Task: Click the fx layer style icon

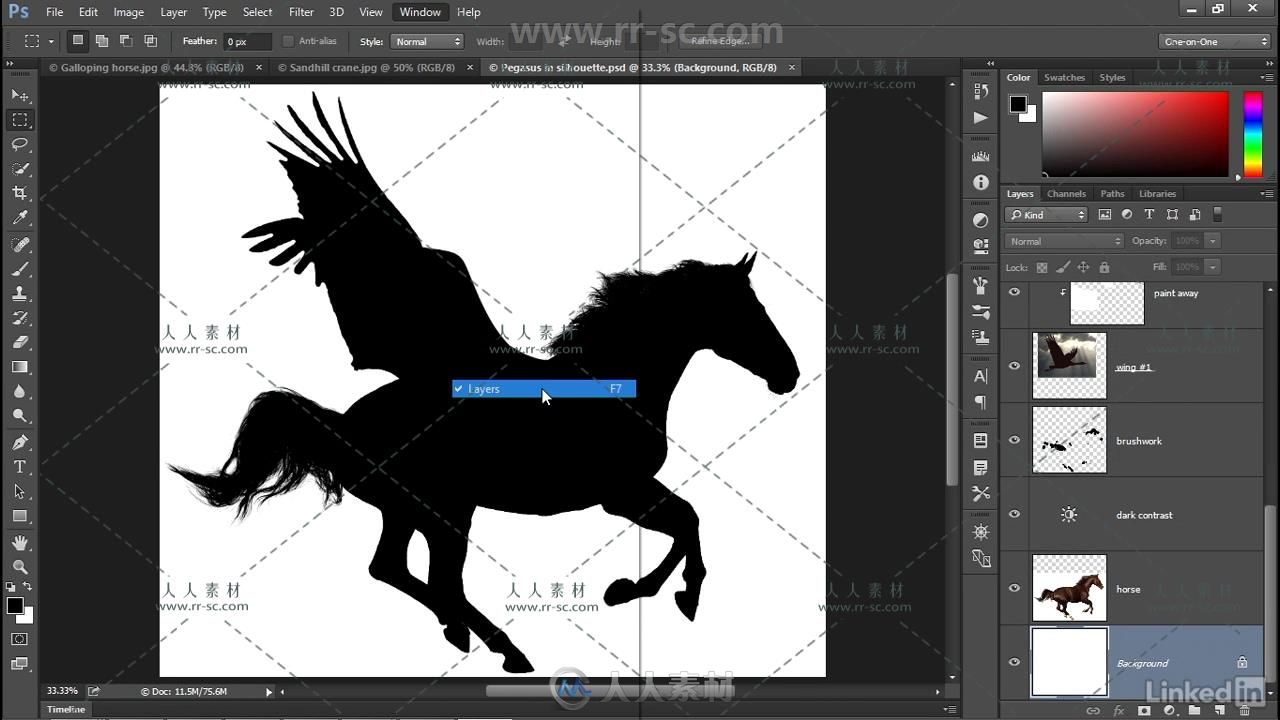Action: click(1119, 710)
